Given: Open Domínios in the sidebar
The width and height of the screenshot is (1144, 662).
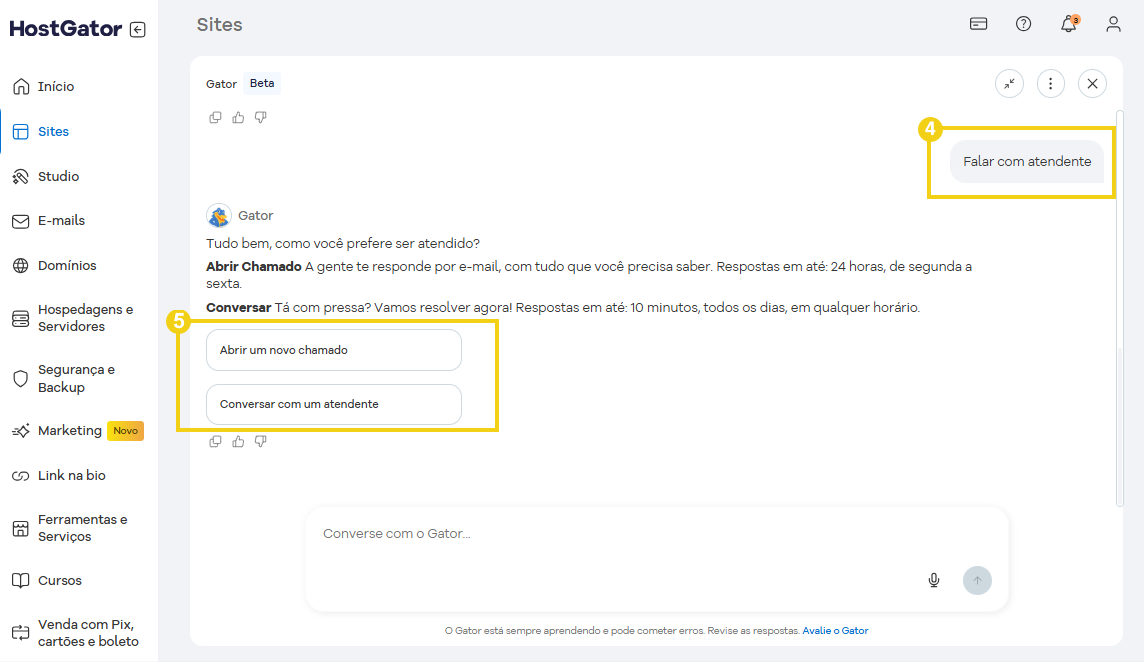Looking at the screenshot, I should click(x=67, y=265).
